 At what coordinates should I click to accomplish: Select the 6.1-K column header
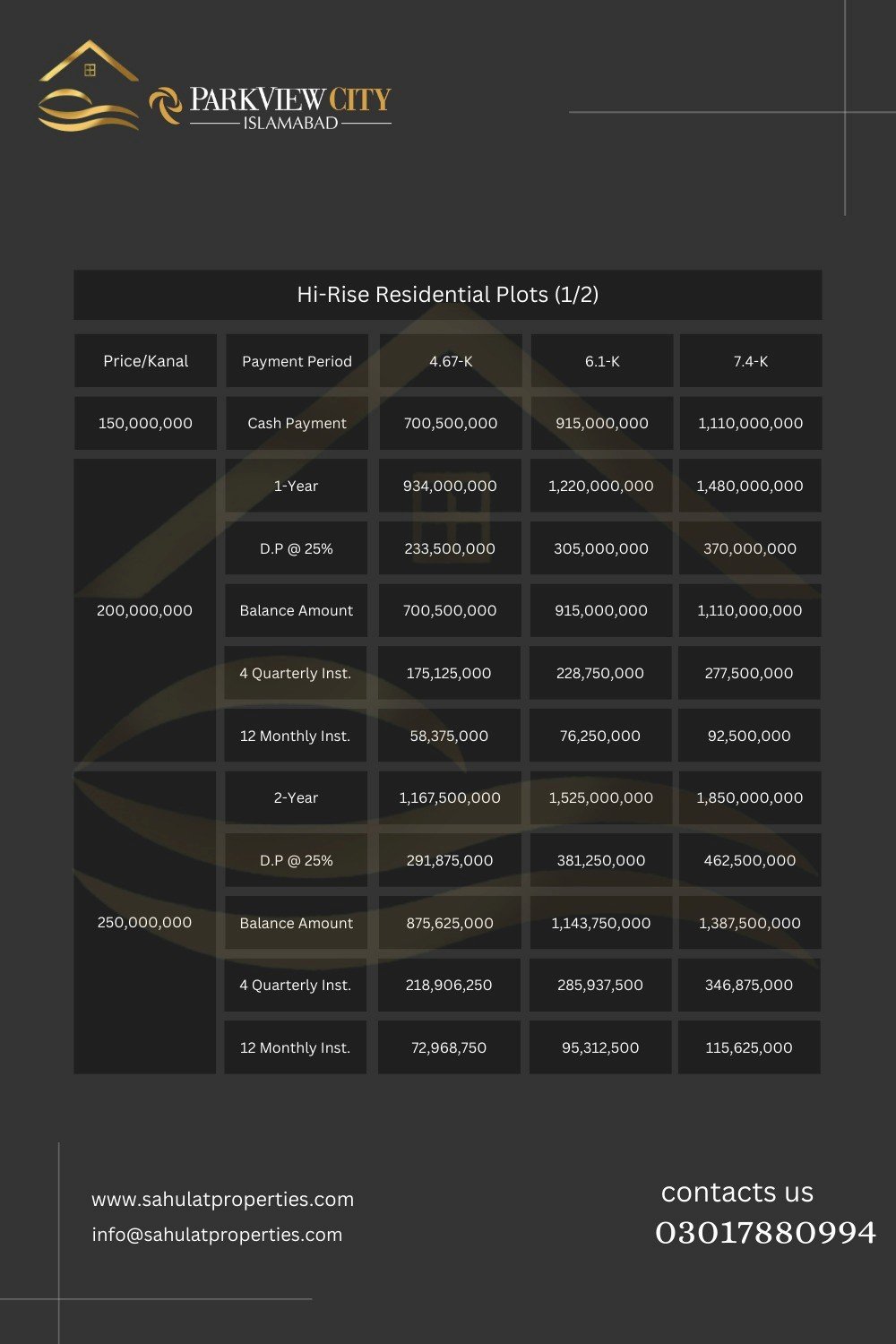(x=602, y=361)
